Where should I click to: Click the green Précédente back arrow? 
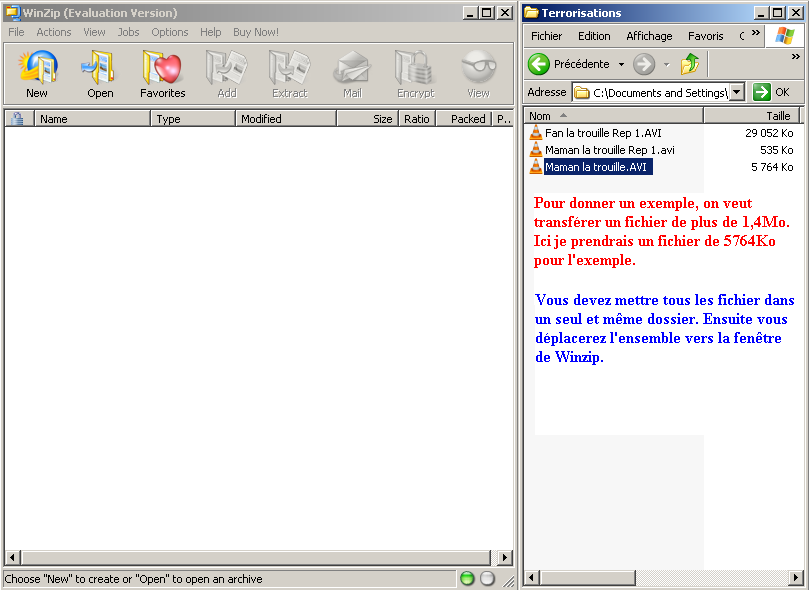[539, 64]
